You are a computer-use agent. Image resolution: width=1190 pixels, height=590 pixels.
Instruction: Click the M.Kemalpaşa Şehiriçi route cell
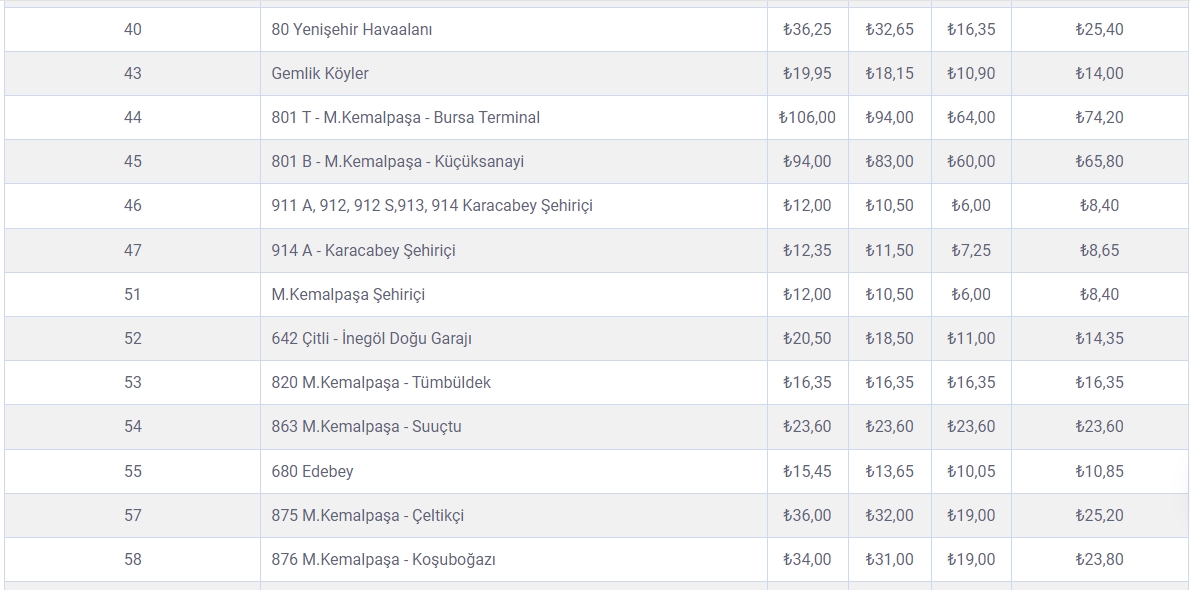point(514,295)
